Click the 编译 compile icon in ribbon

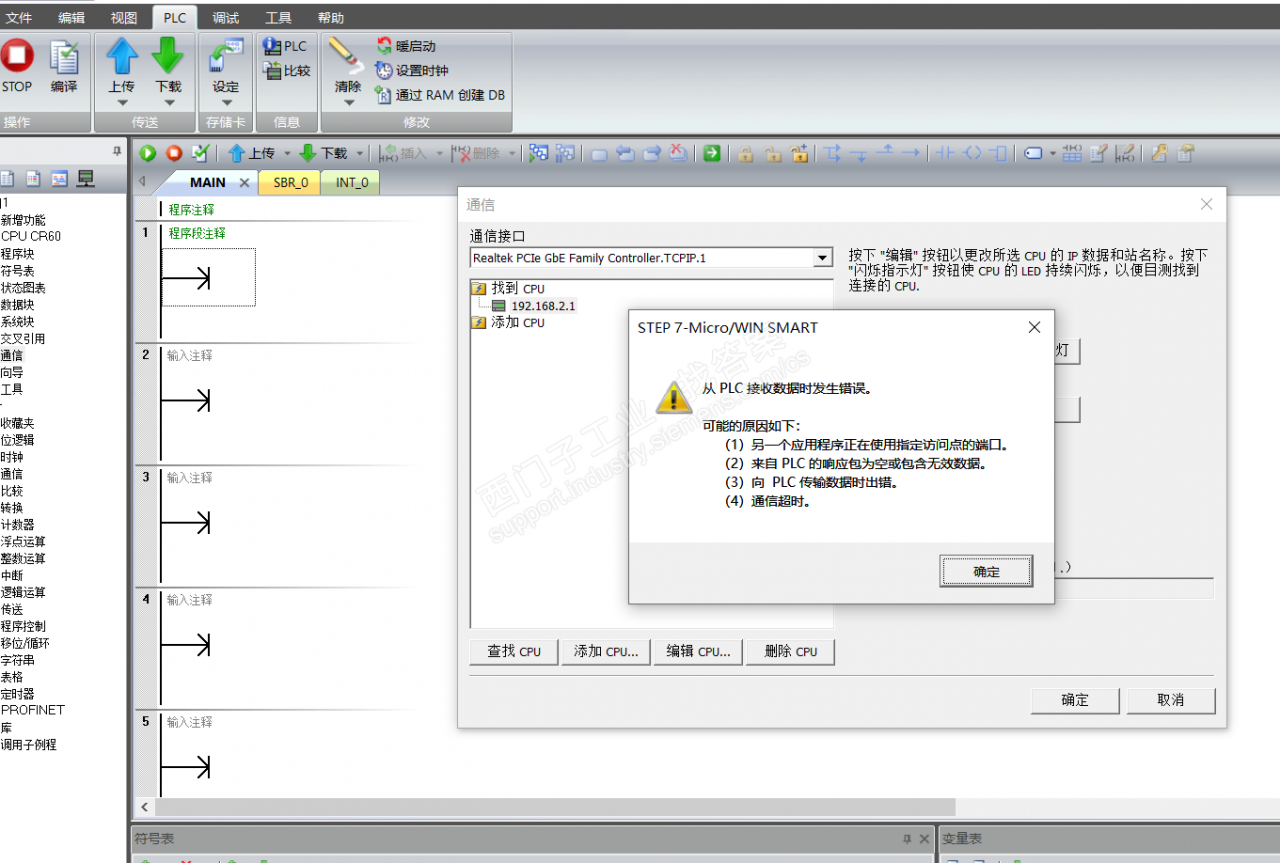coord(64,57)
